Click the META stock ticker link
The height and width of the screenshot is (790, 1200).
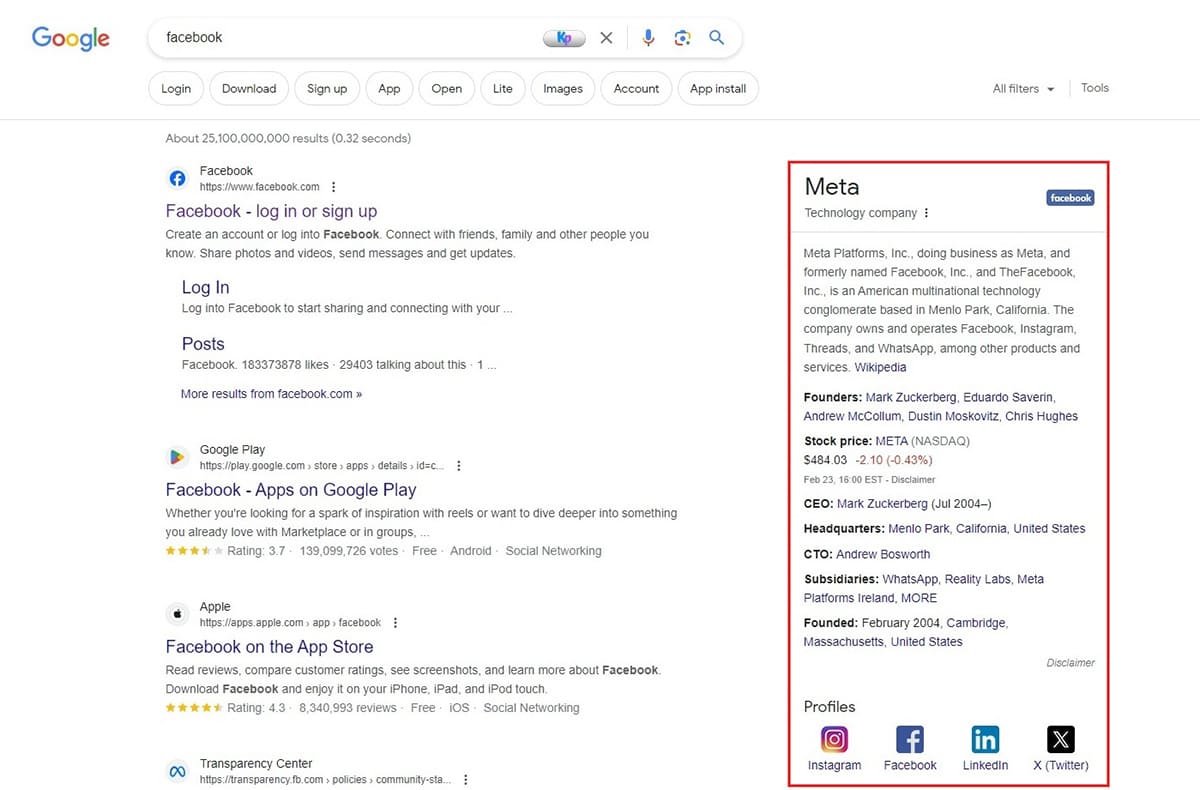tap(891, 441)
